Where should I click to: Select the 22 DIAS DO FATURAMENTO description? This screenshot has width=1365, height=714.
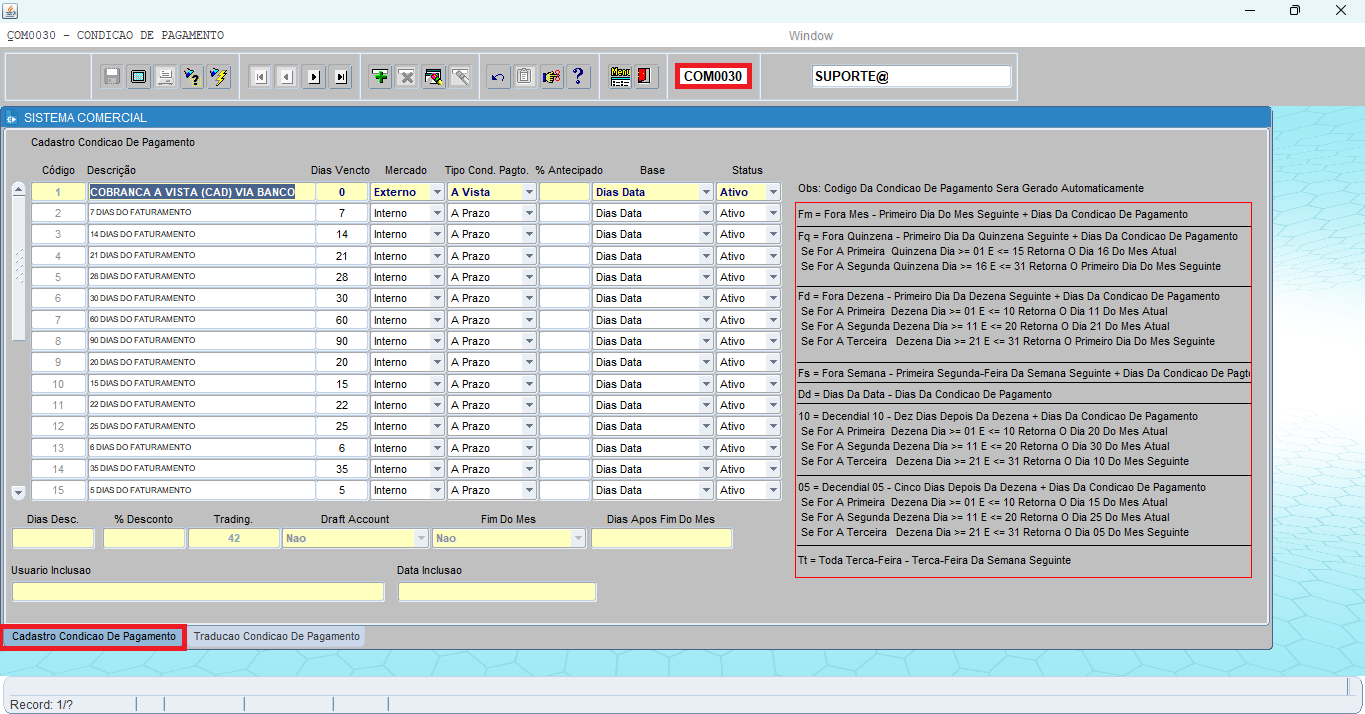point(201,405)
